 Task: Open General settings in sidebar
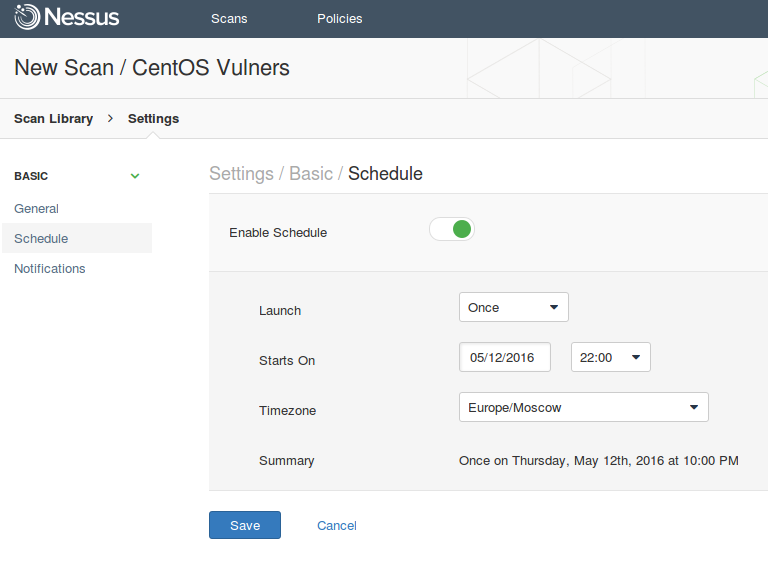coord(36,209)
